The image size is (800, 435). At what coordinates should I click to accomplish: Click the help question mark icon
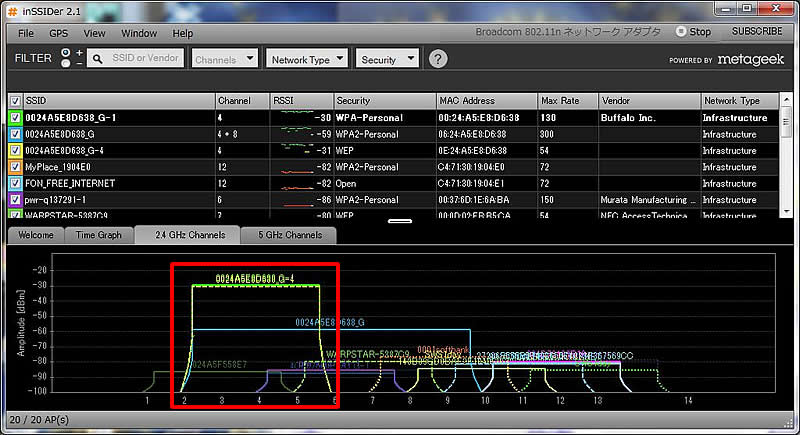pyautogui.click(x=437, y=59)
